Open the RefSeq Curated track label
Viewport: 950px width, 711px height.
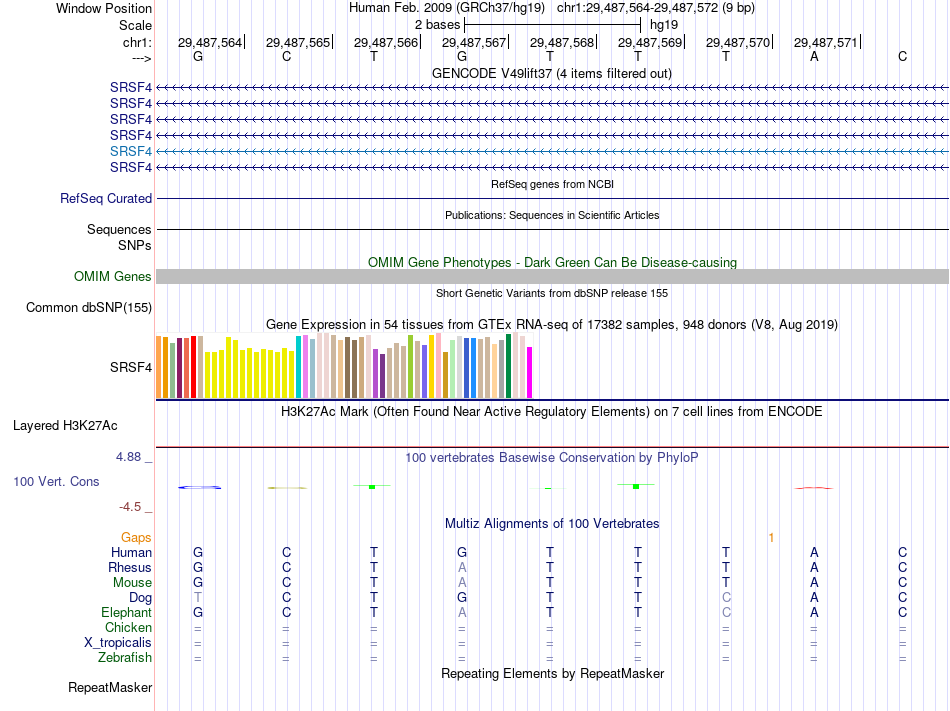(106, 199)
